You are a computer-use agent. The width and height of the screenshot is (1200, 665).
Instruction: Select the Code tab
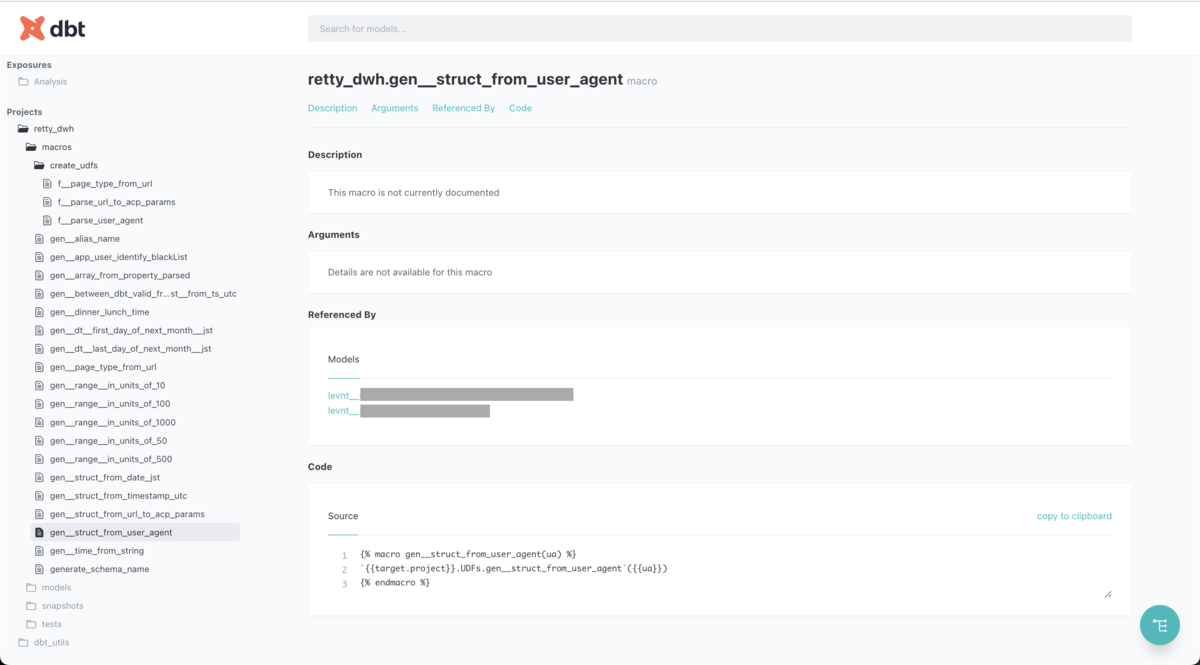pos(520,108)
